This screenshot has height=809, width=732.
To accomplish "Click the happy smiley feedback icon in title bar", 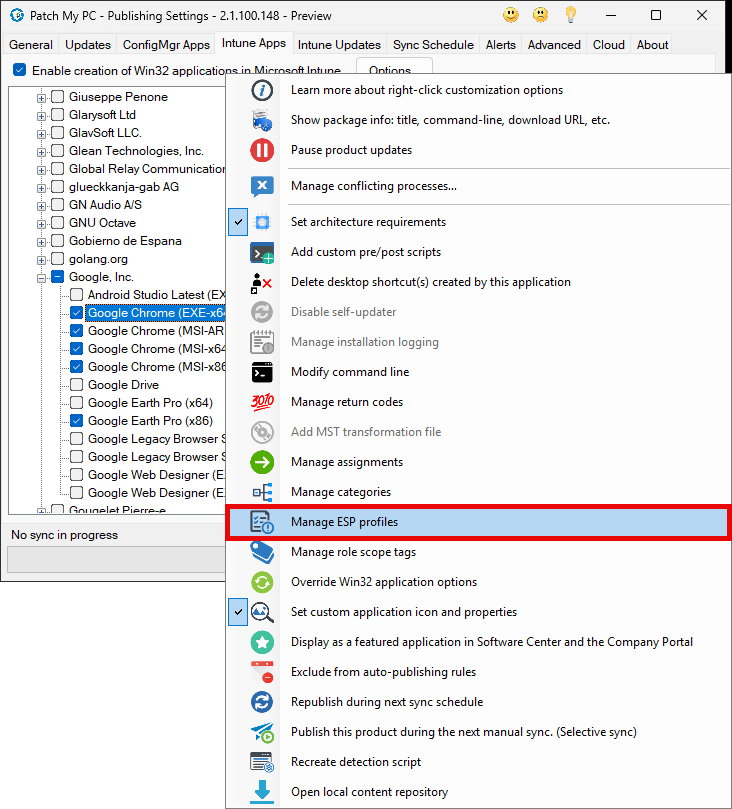I will click(511, 15).
